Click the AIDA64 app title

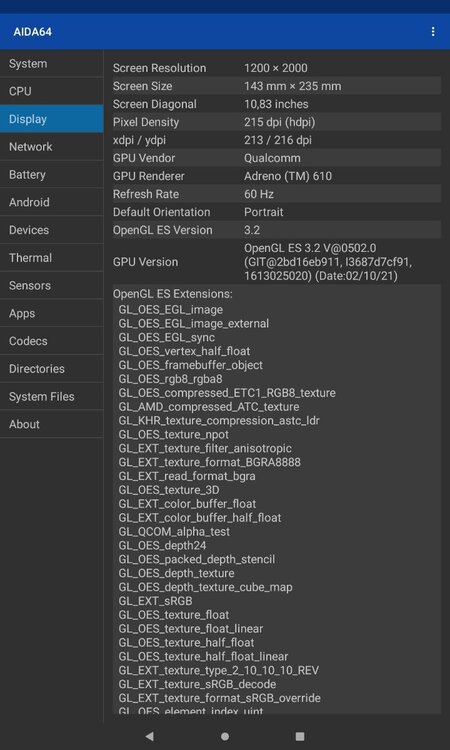tap(33, 32)
